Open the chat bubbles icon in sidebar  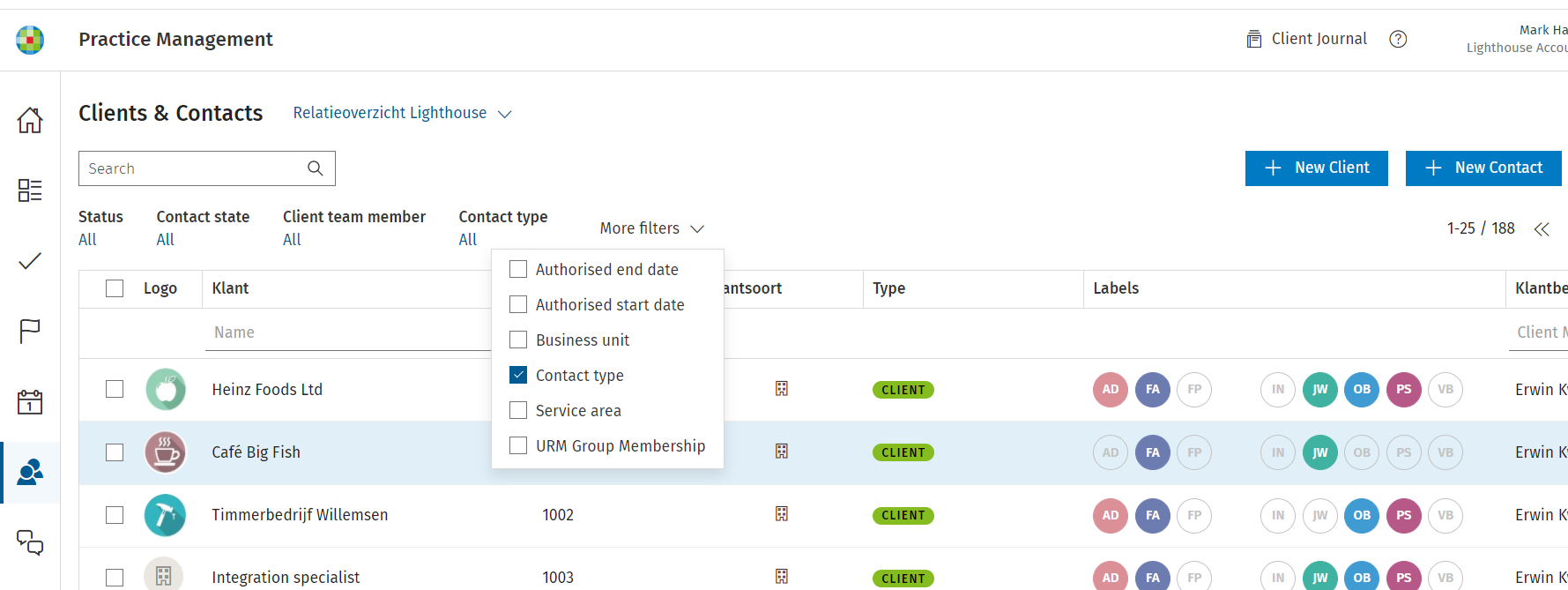point(30,542)
